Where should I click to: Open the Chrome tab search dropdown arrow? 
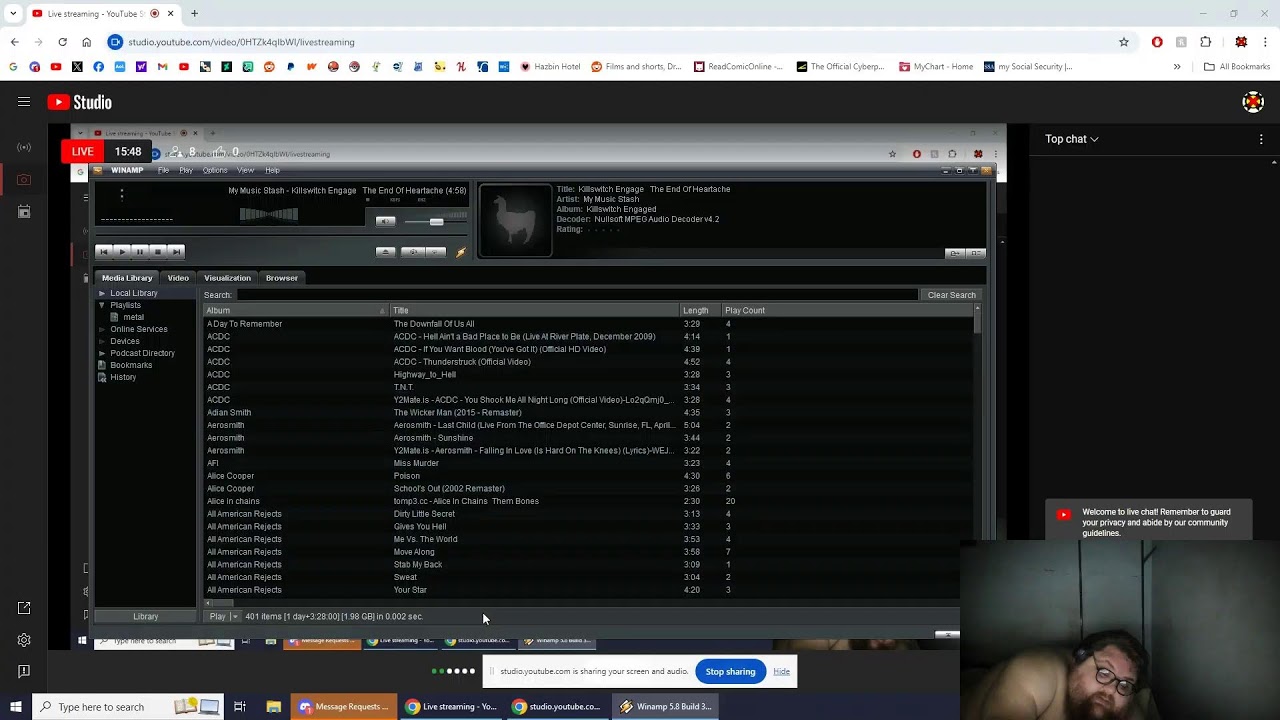(13, 14)
